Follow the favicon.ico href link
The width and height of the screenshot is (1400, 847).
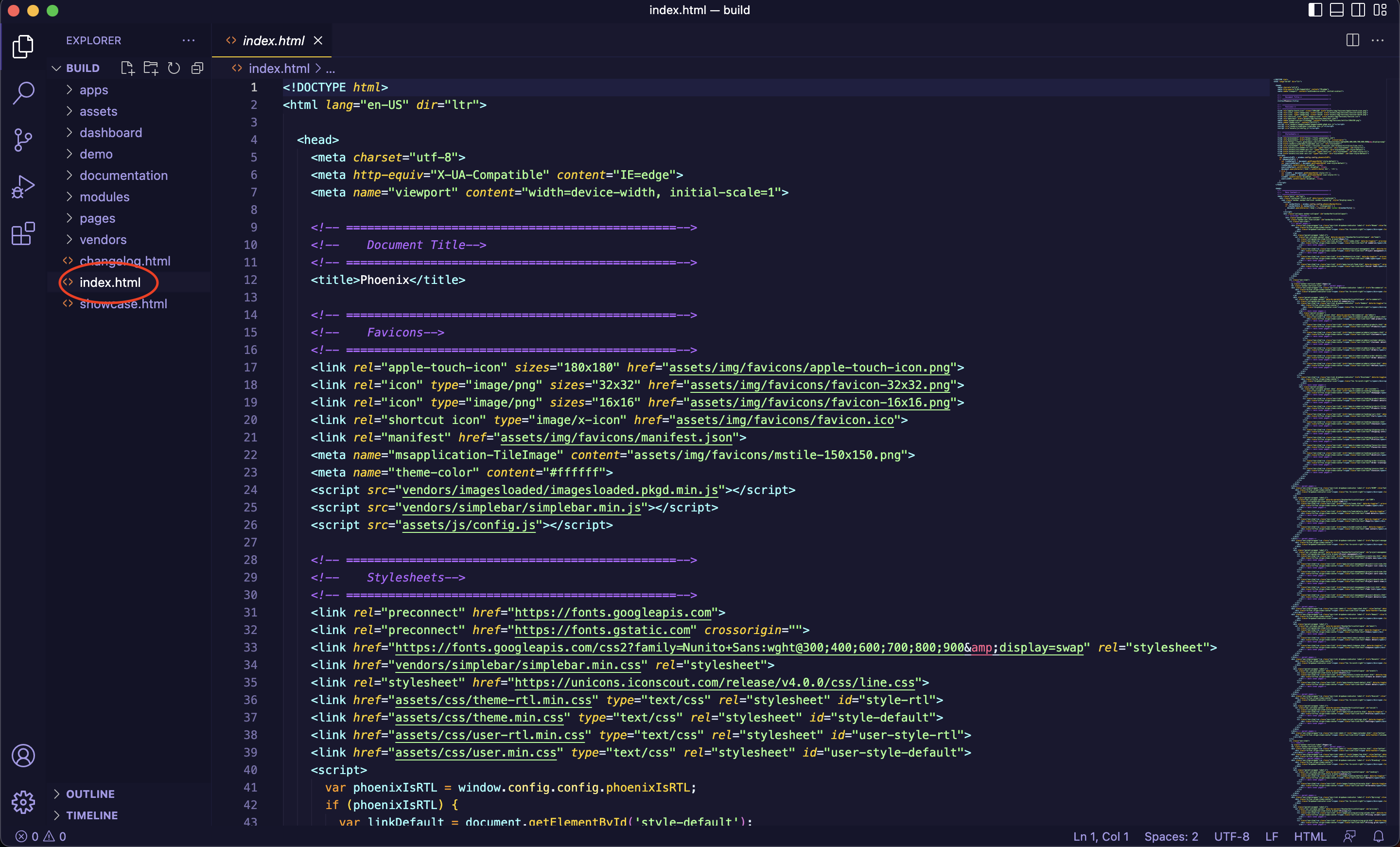[785, 420]
